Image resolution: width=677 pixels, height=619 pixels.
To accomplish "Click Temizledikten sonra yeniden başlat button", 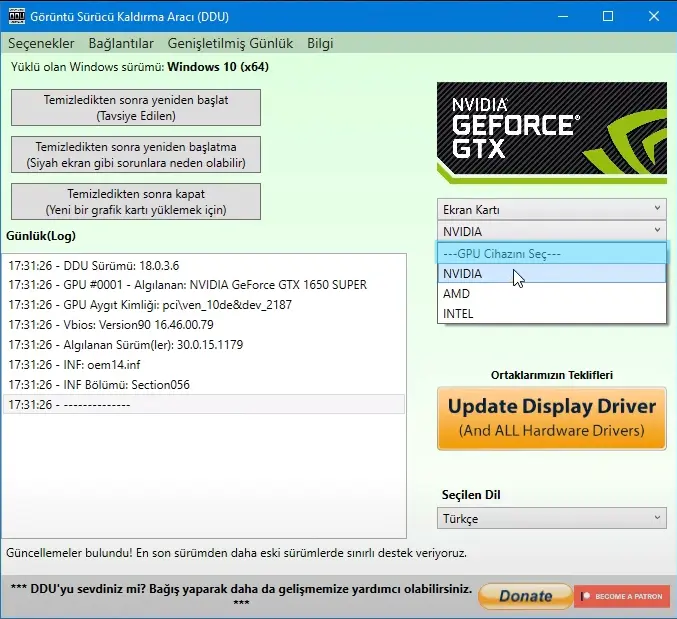I will (136, 107).
